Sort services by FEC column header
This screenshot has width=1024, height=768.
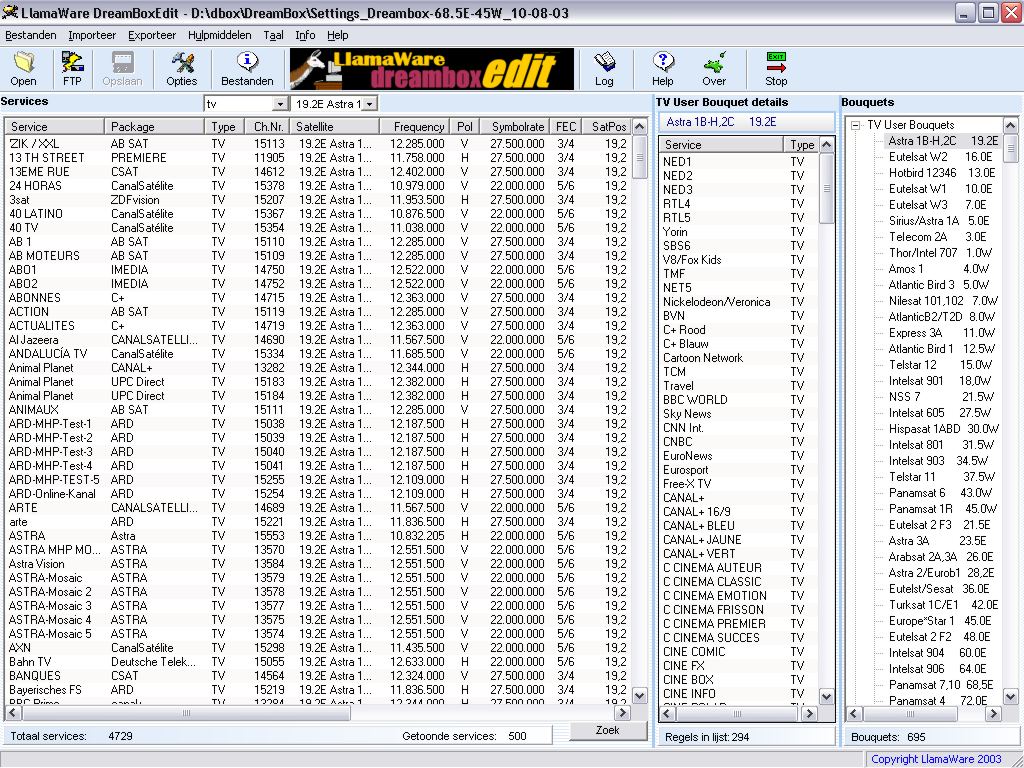pos(566,127)
